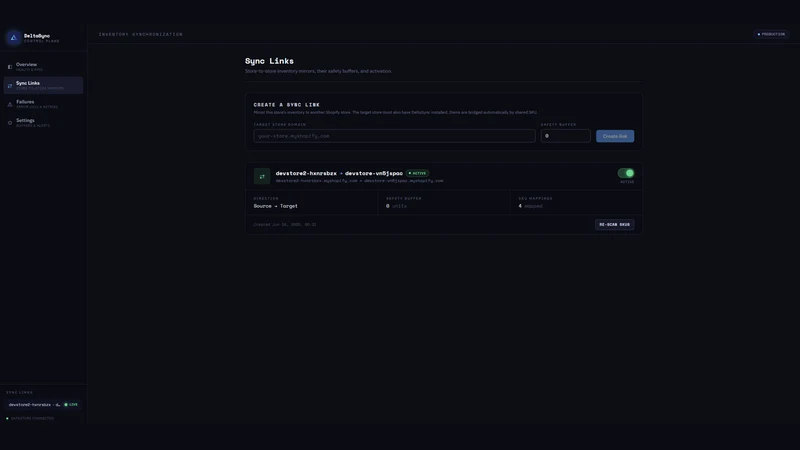
Task: Click the myshopify.com domains subtitle on the link card
Action: [x=359, y=181]
